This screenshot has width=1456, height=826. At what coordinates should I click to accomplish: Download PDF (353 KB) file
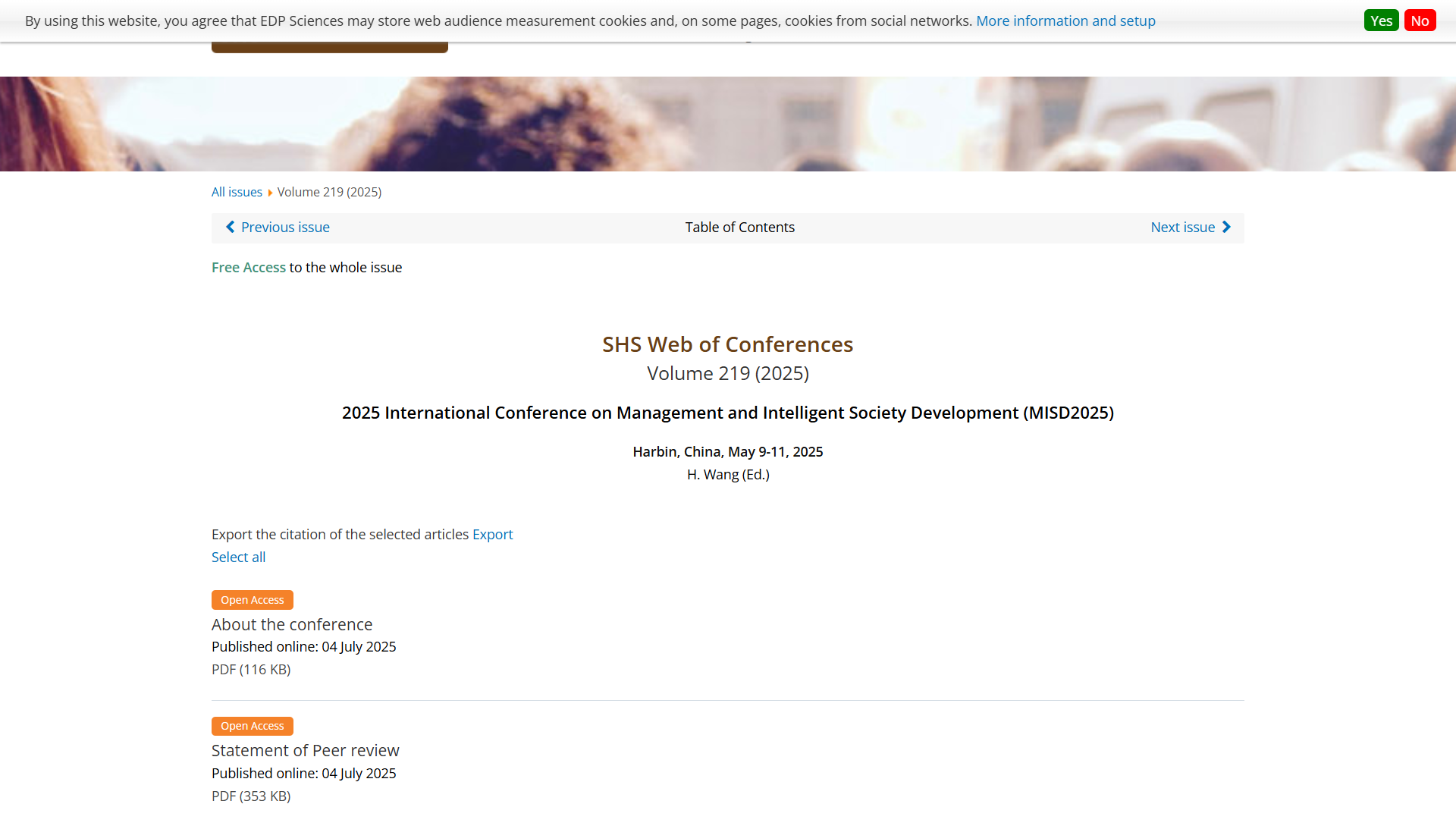coord(251,796)
